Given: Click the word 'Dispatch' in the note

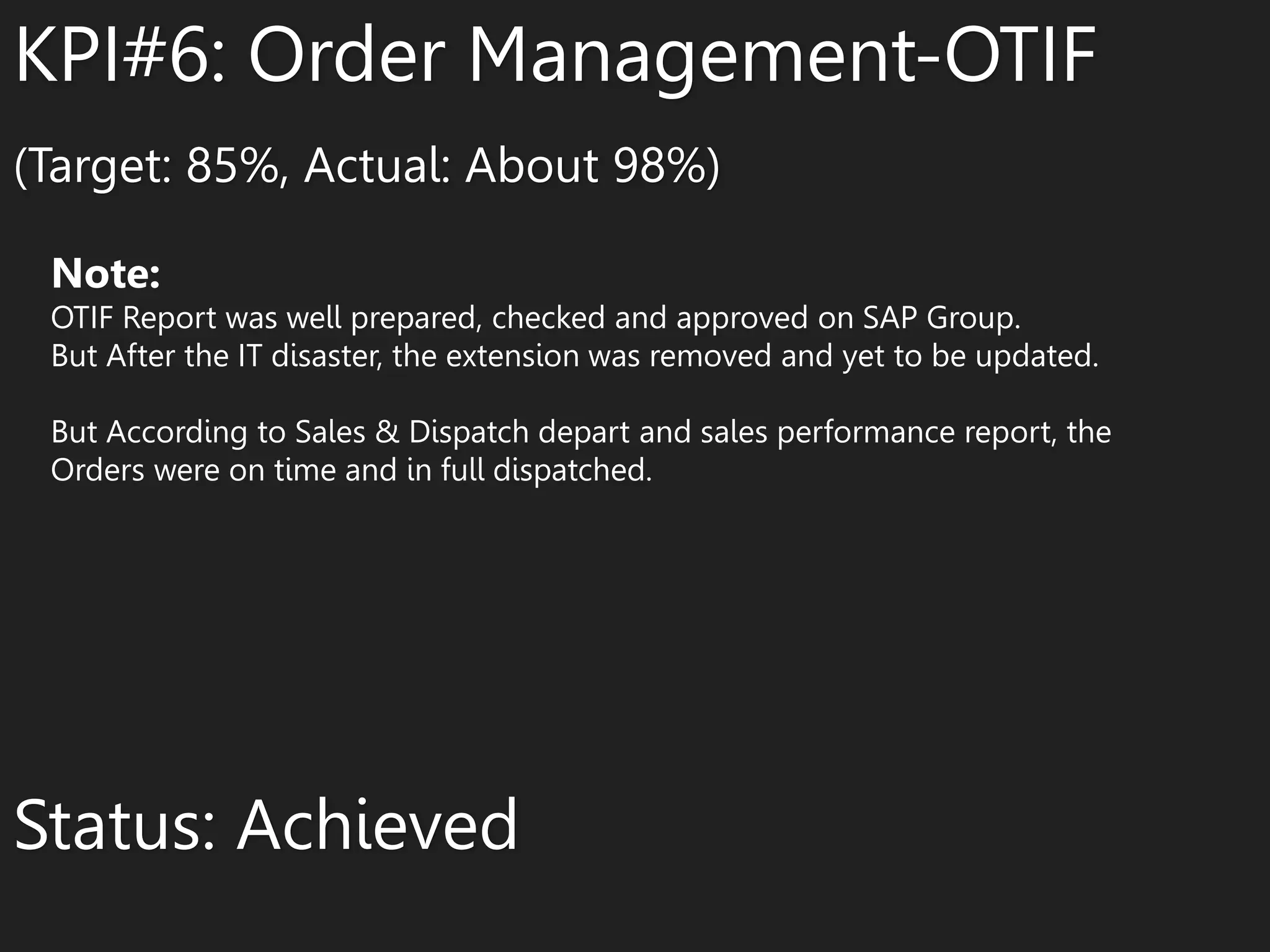Looking at the screenshot, I should [469, 432].
